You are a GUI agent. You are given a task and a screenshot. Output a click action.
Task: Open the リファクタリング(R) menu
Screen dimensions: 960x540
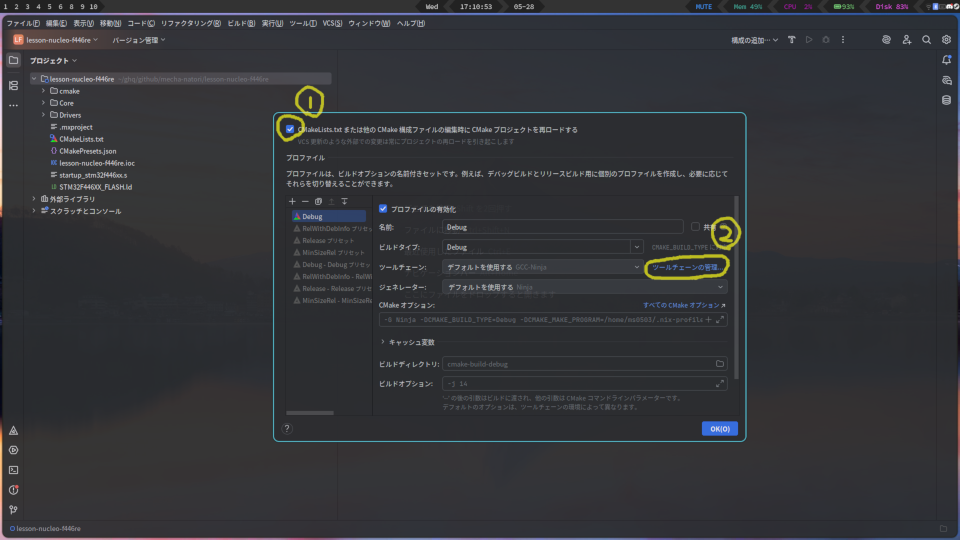(x=190, y=23)
